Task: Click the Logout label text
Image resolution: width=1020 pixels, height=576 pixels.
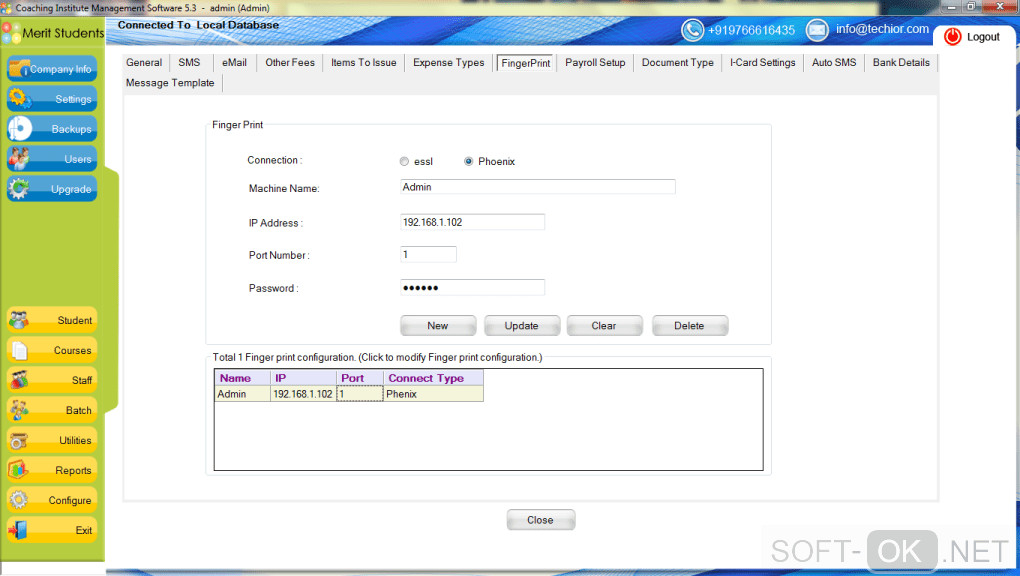Action: 983,37
